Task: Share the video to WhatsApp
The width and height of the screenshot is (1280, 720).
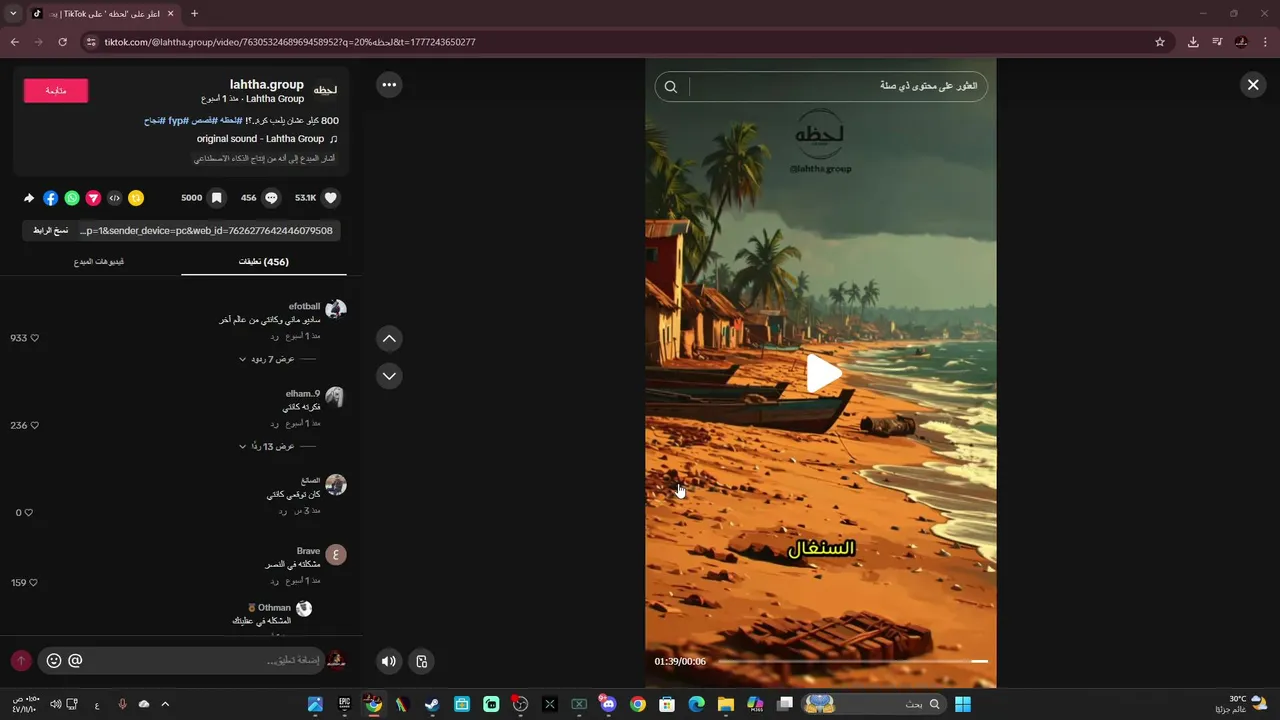Action: [x=72, y=198]
